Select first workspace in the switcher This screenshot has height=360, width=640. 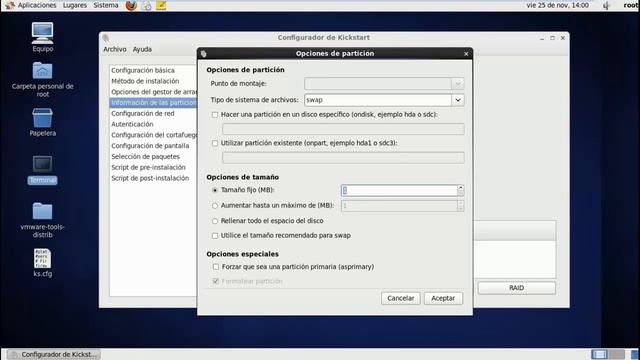click(x=599, y=354)
